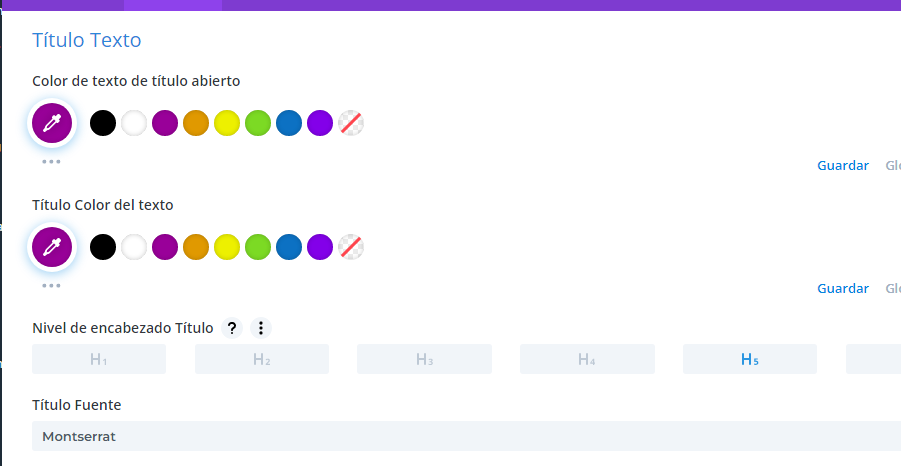This screenshot has height=466, width=901.
Task: Open the Título Fuente Montserrat font dropdown
Action: coord(467,436)
